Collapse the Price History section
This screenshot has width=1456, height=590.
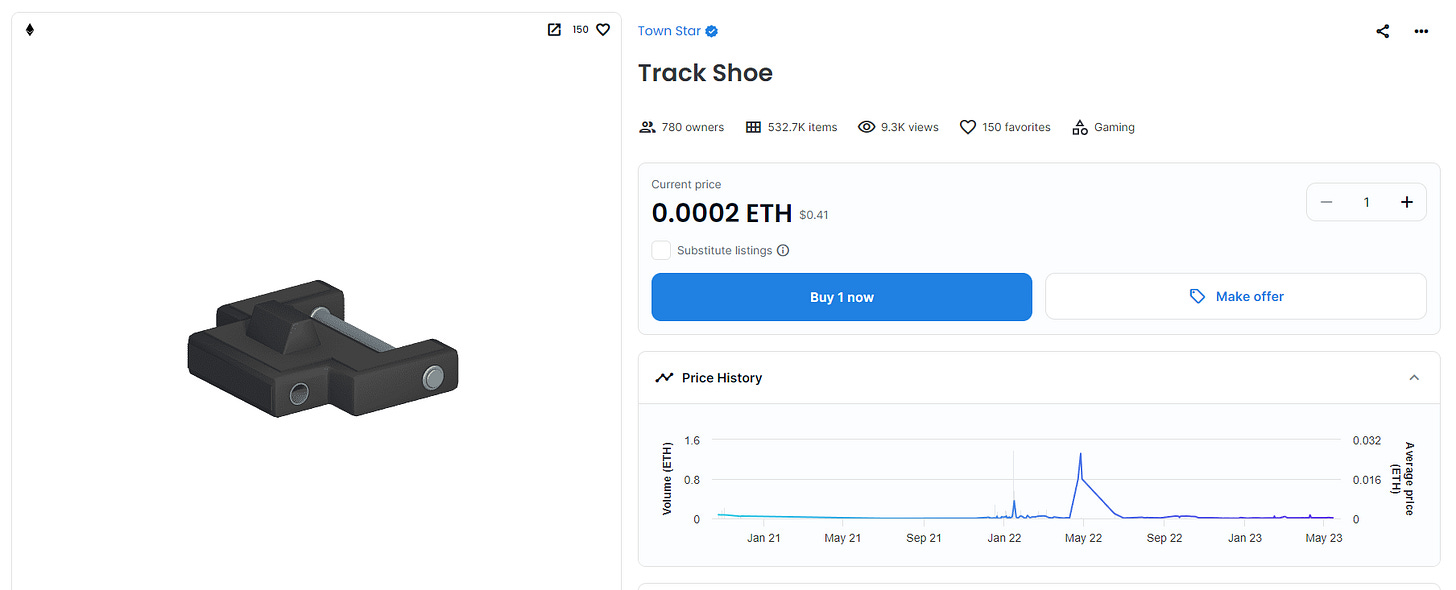[x=1414, y=378]
